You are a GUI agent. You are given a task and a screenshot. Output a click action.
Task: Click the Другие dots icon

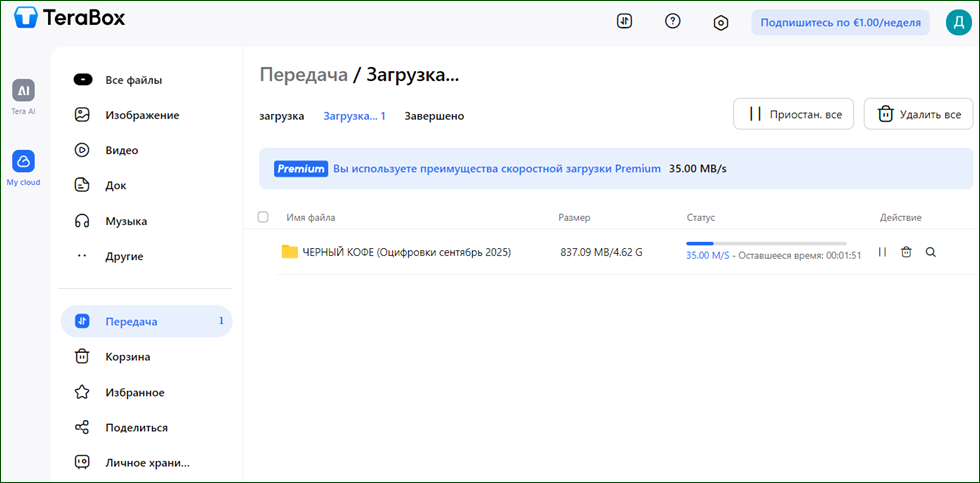[x=82, y=256]
